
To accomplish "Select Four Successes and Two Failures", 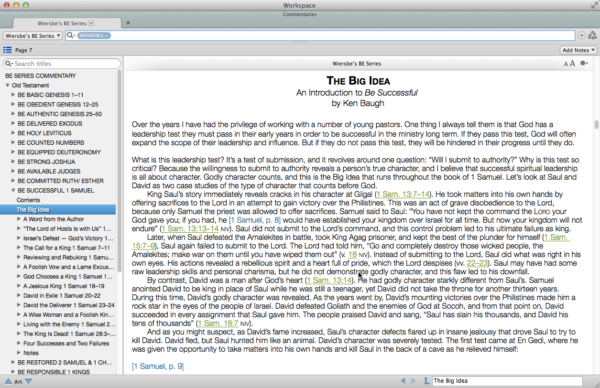I will (66, 344).
